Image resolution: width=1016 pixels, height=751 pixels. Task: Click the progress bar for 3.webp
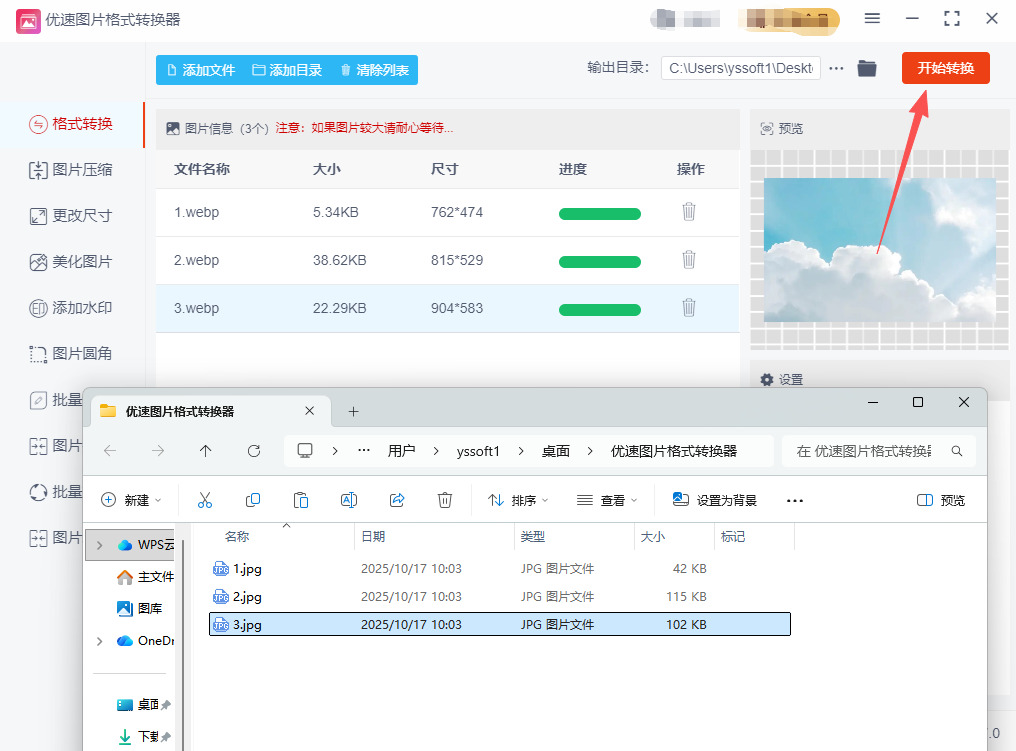pos(599,308)
